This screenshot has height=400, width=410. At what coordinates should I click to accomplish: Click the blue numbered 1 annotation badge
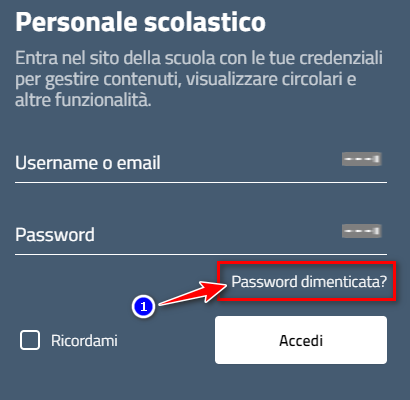[x=143, y=306]
